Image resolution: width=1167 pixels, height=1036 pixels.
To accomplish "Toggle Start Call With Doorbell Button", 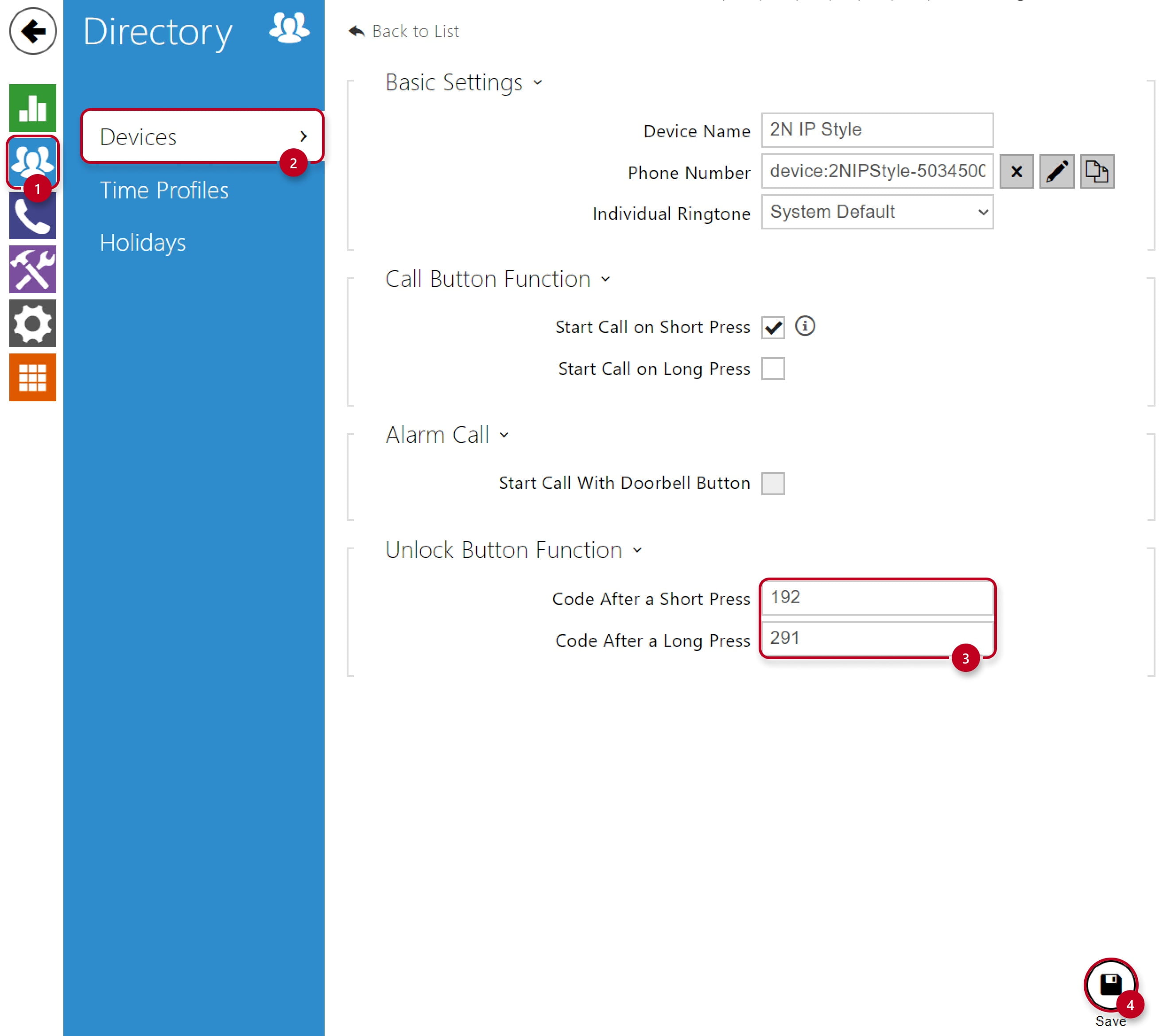I will (773, 483).
